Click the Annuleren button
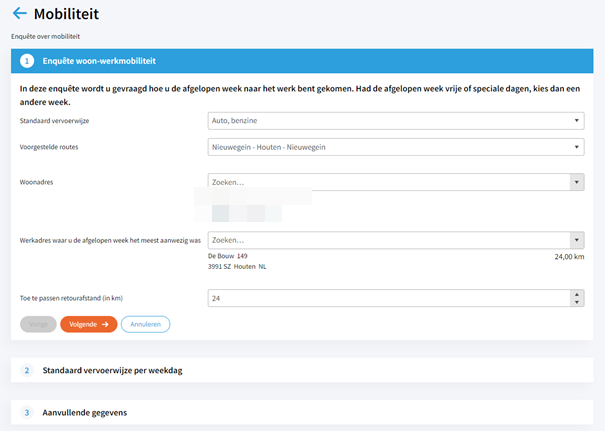This screenshot has width=605, height=431. tap(146, 324)
